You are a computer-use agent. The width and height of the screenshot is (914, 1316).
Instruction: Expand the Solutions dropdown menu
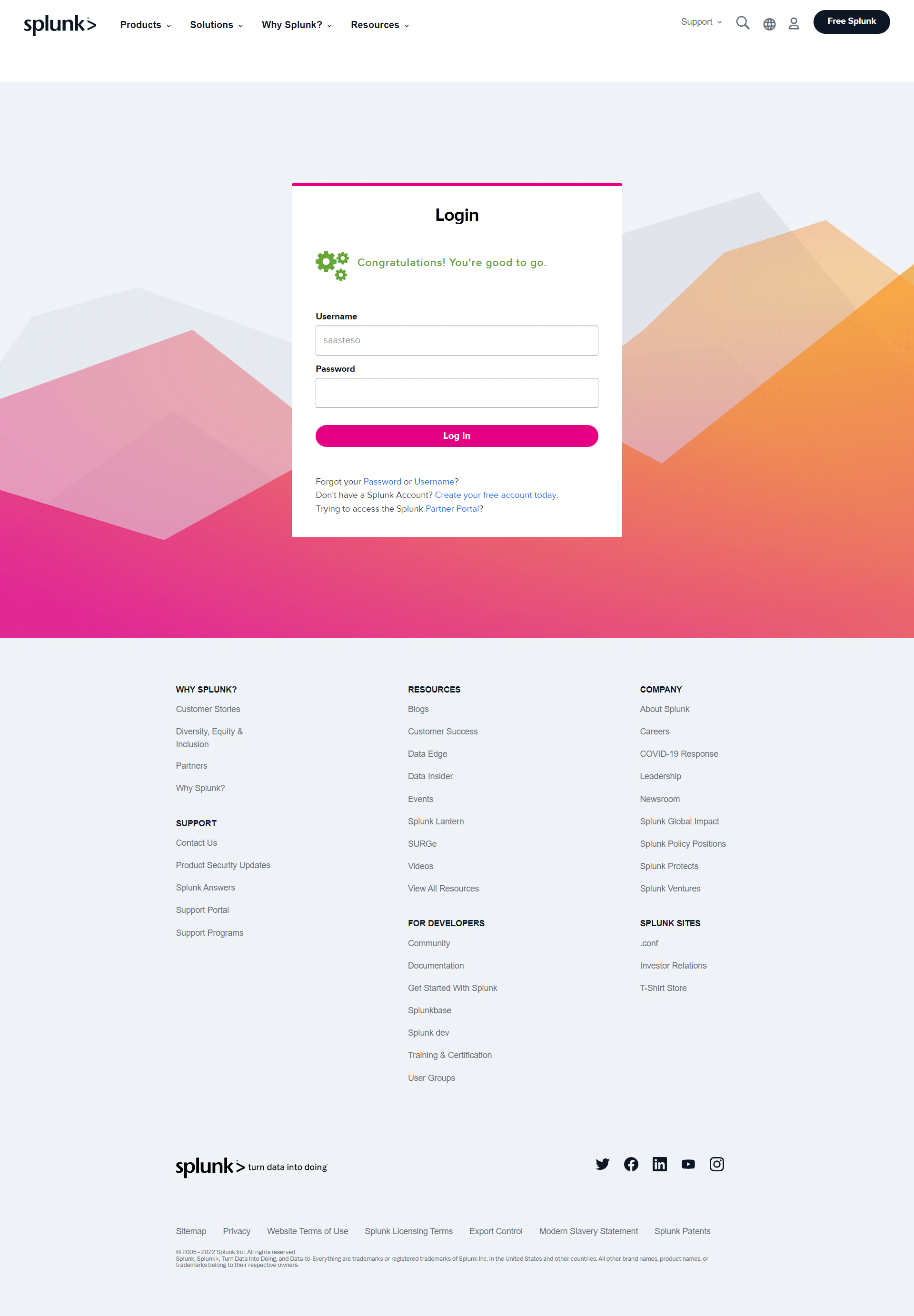coord(217,25)
